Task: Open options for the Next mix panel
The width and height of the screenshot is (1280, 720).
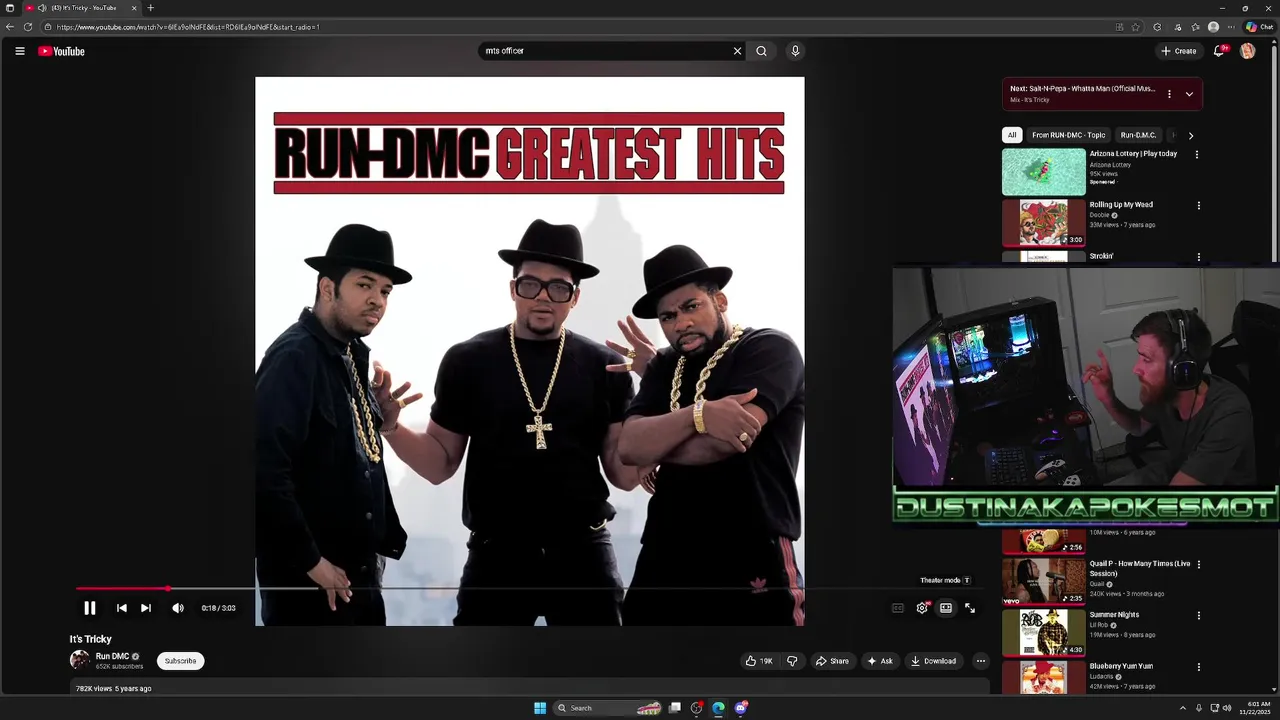Action: 1169,94
